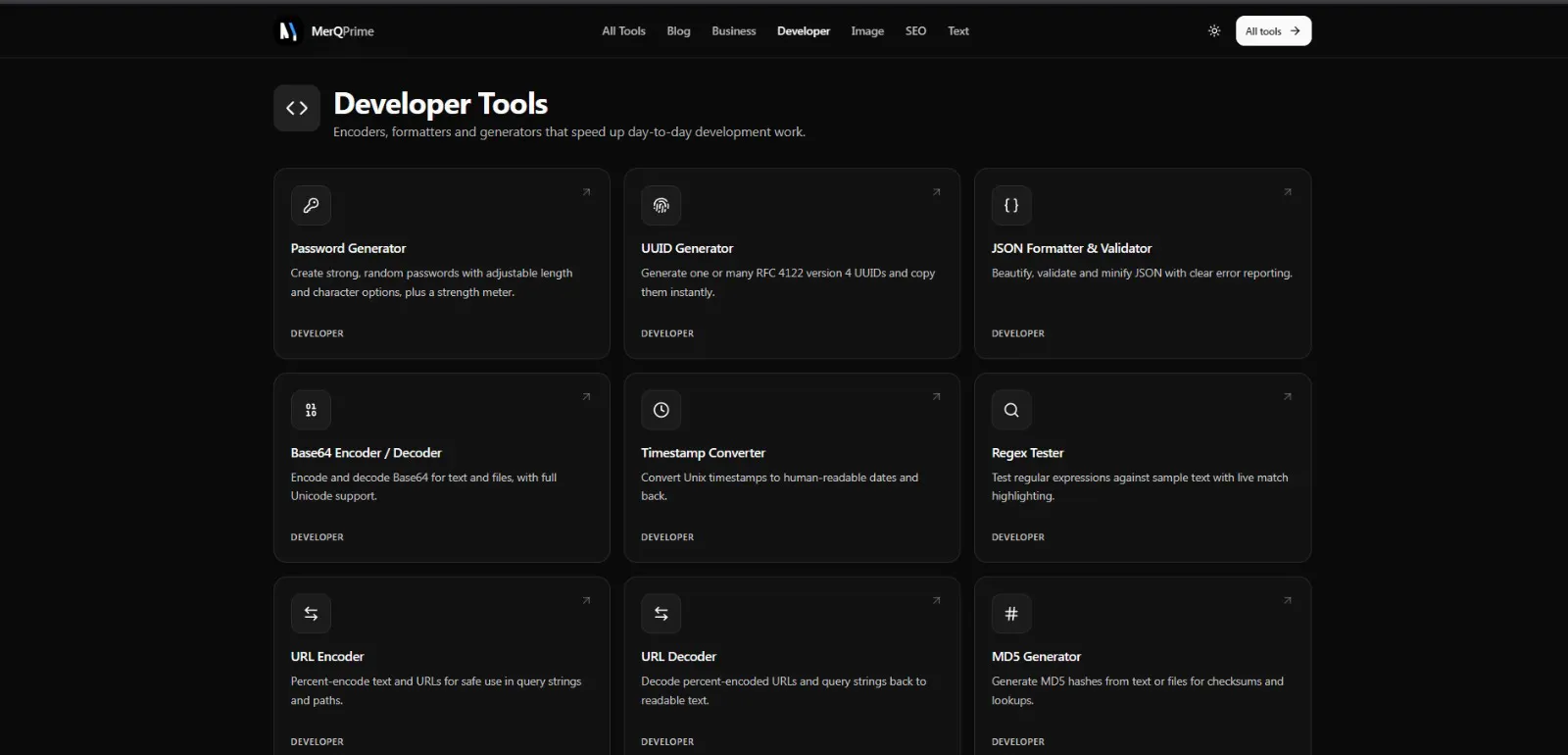Screen dimensions: 1568x755
Task: Click the DEVELOPER tag on URL Encoder card
Action: point(317,742)
